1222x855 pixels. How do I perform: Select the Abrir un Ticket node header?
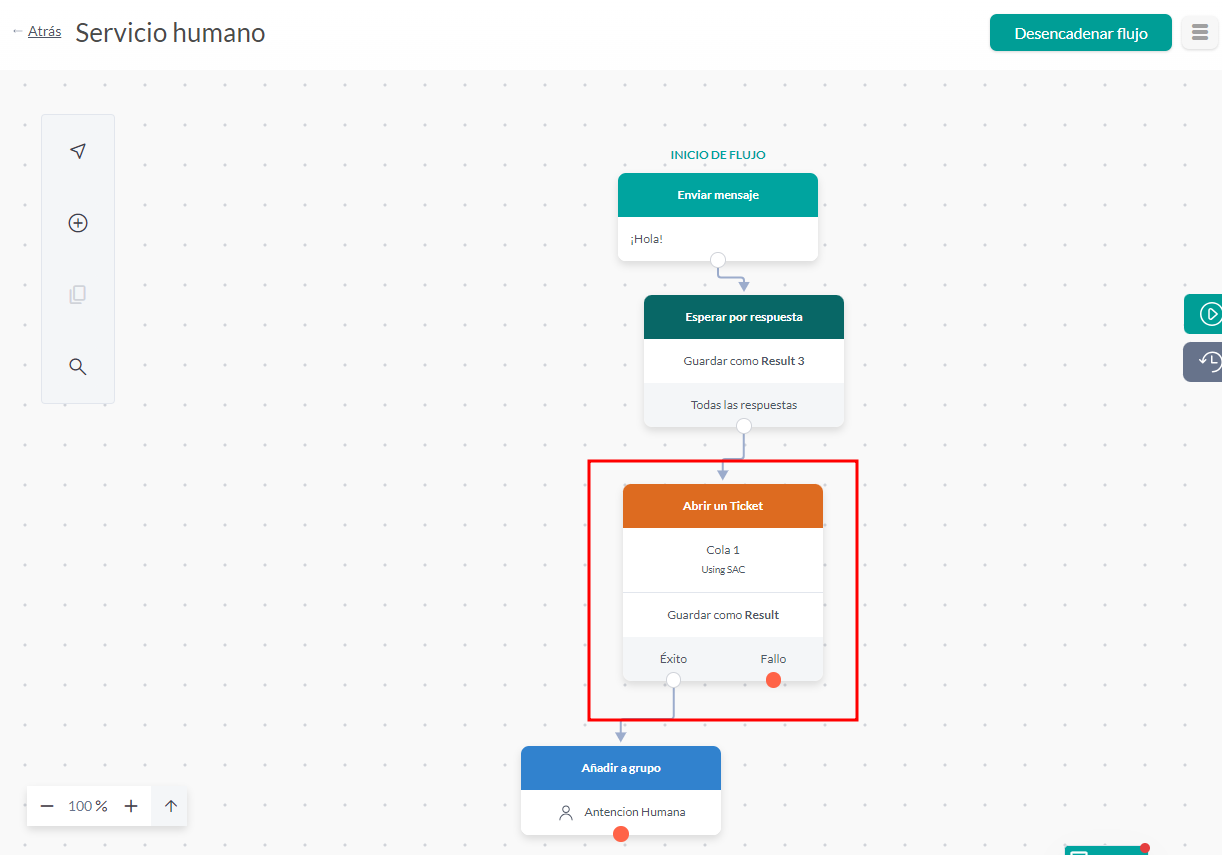coord(722,505)
